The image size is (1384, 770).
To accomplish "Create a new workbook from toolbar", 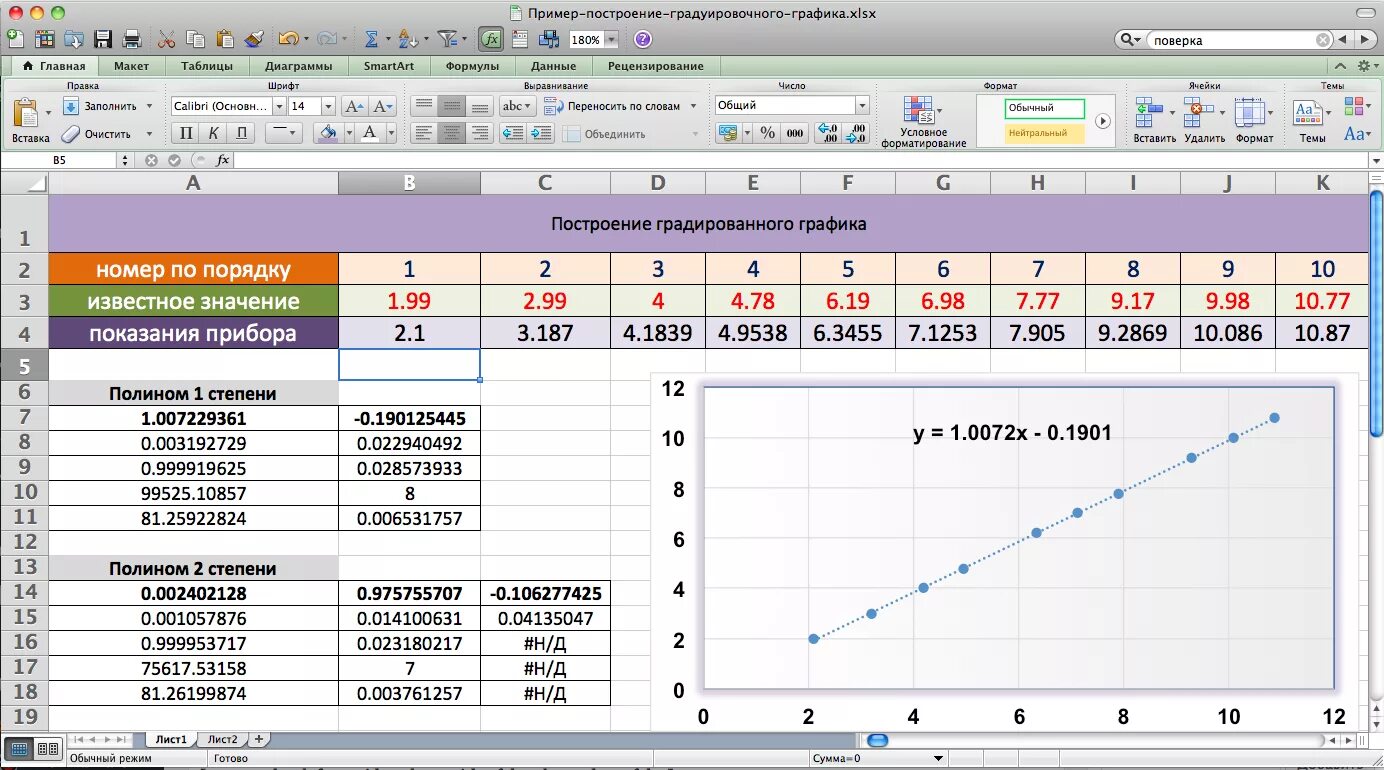I will [16, 39].
